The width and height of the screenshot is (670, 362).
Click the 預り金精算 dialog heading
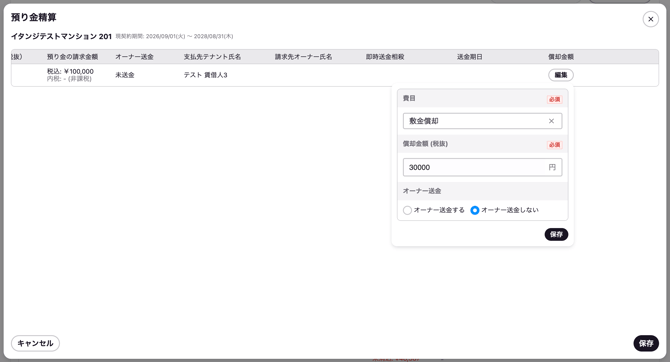(33, 18)
